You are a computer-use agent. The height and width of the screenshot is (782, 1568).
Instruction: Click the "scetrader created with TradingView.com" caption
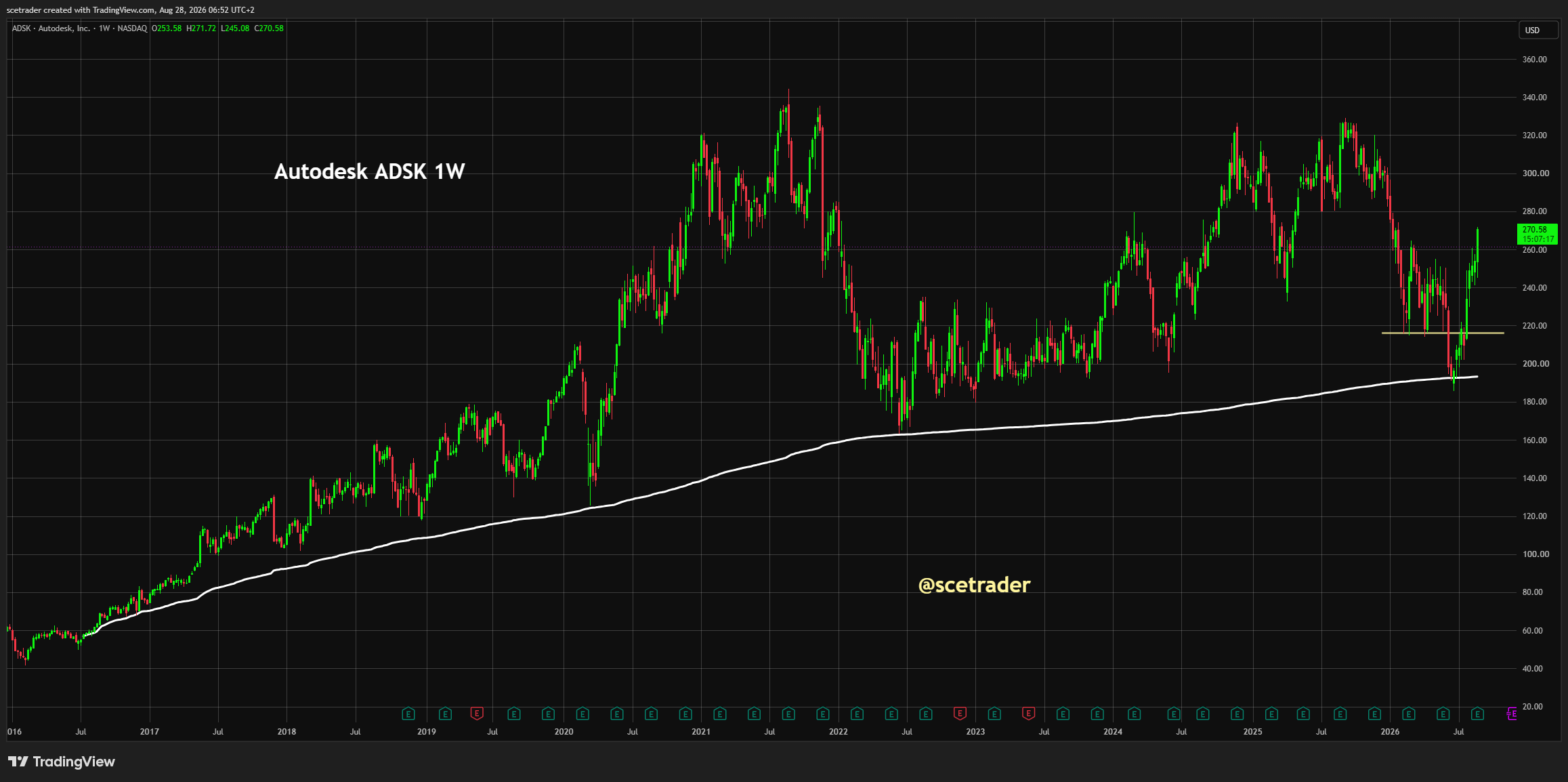tap(81, 10)
